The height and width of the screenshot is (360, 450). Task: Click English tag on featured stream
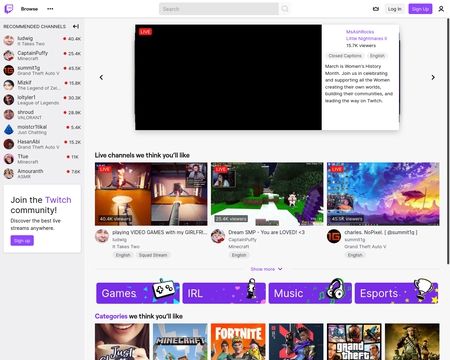377,56
